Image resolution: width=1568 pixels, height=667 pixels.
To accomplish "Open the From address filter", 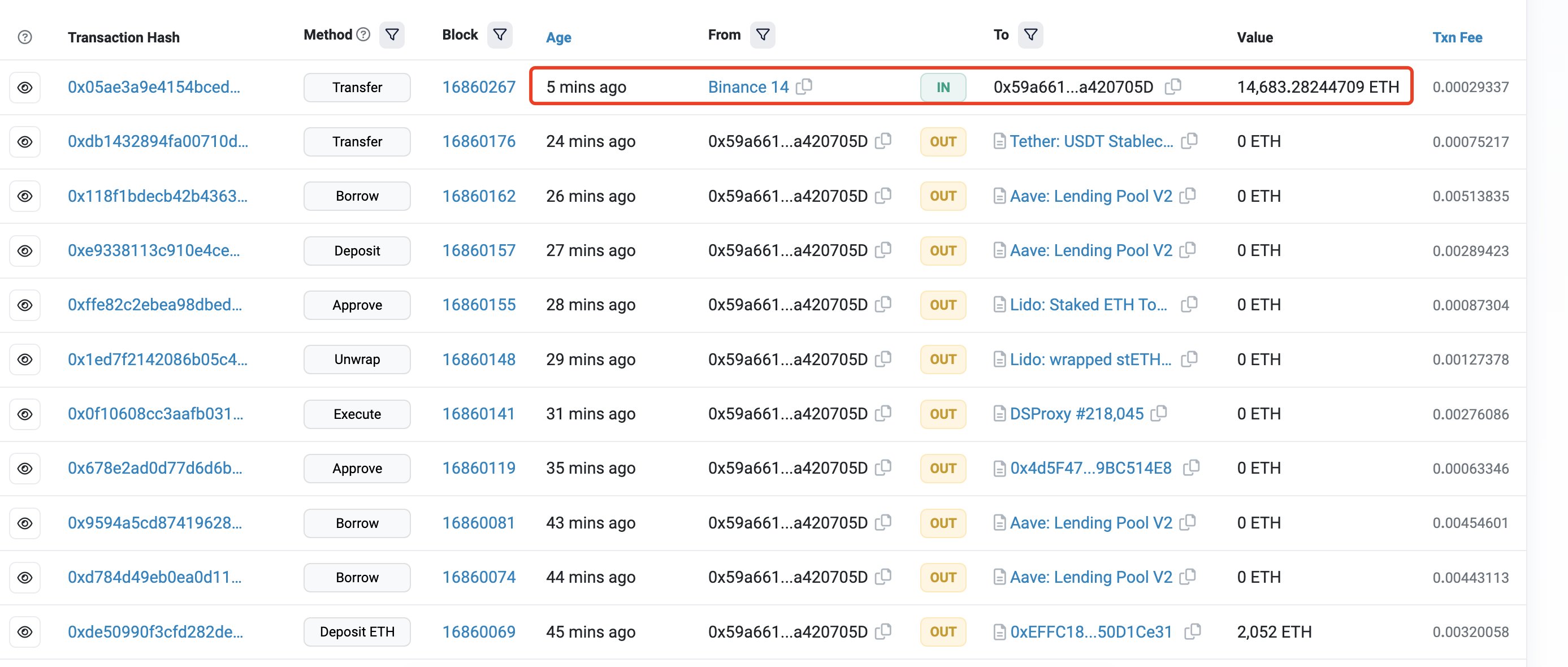I will coord(763,34).
